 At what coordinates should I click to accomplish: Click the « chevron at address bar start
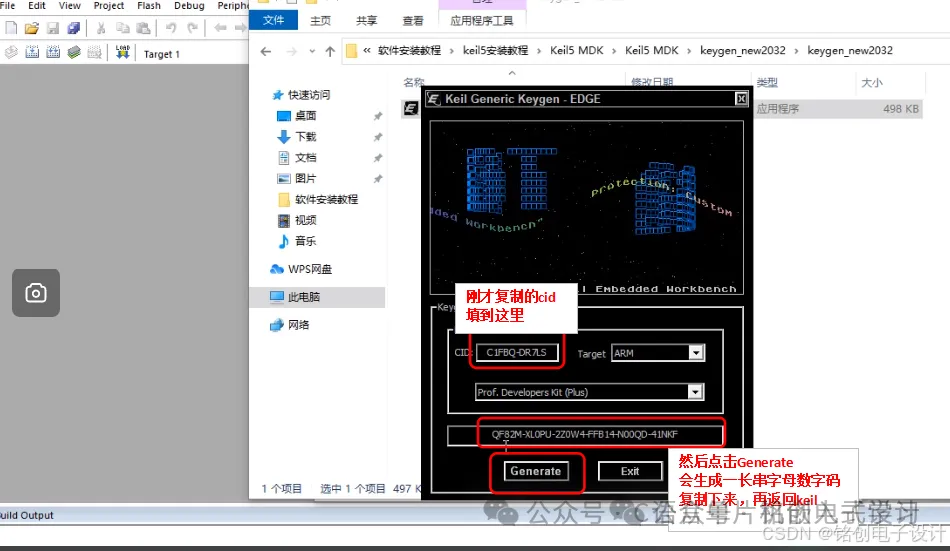pyautogui.click(x=367, y=50)
